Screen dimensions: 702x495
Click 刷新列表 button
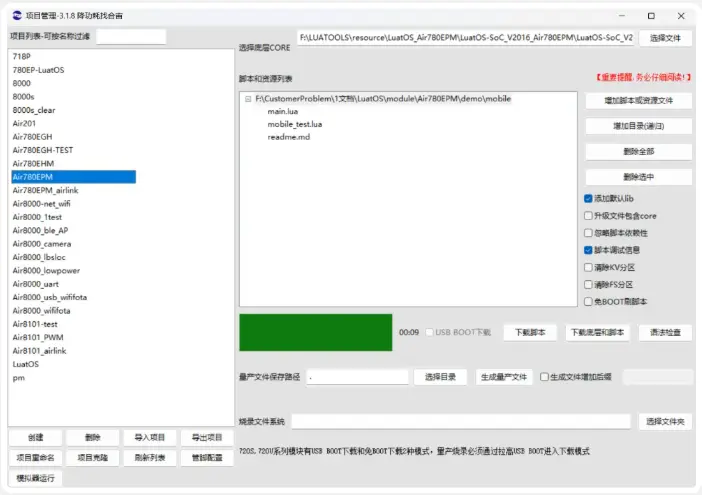tap(150, 458)
